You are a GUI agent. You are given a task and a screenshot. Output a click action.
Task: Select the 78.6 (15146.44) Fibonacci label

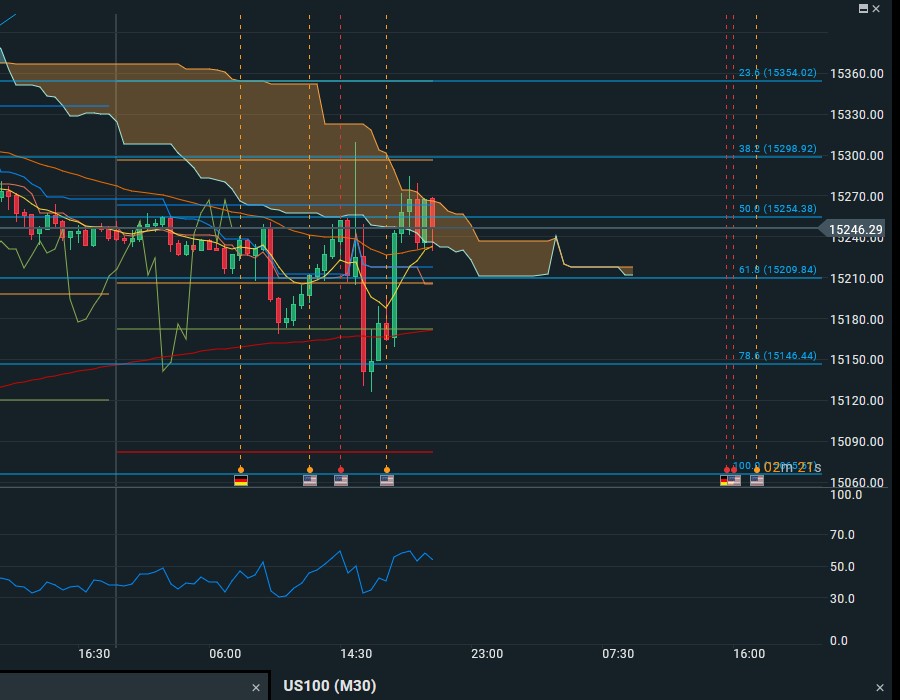click(777, 356)
